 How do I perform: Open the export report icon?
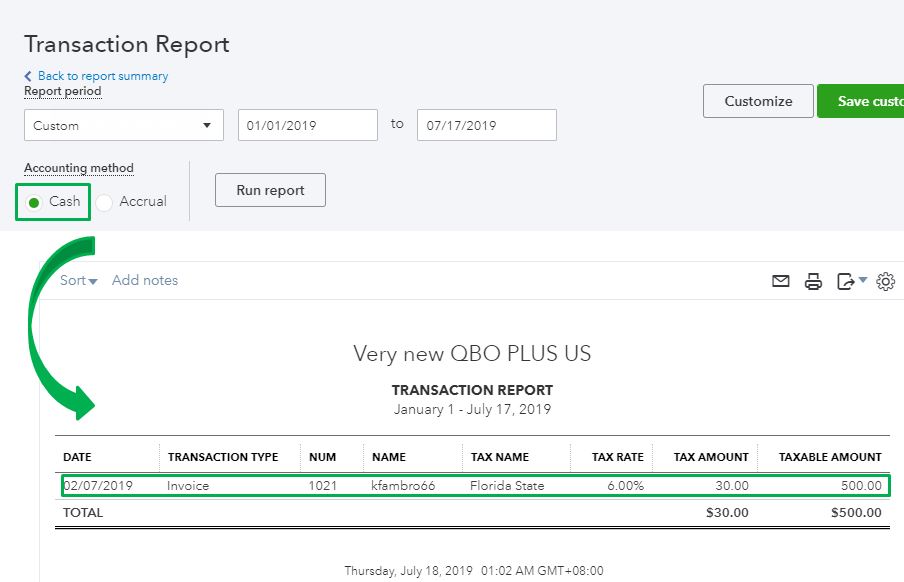845,281
